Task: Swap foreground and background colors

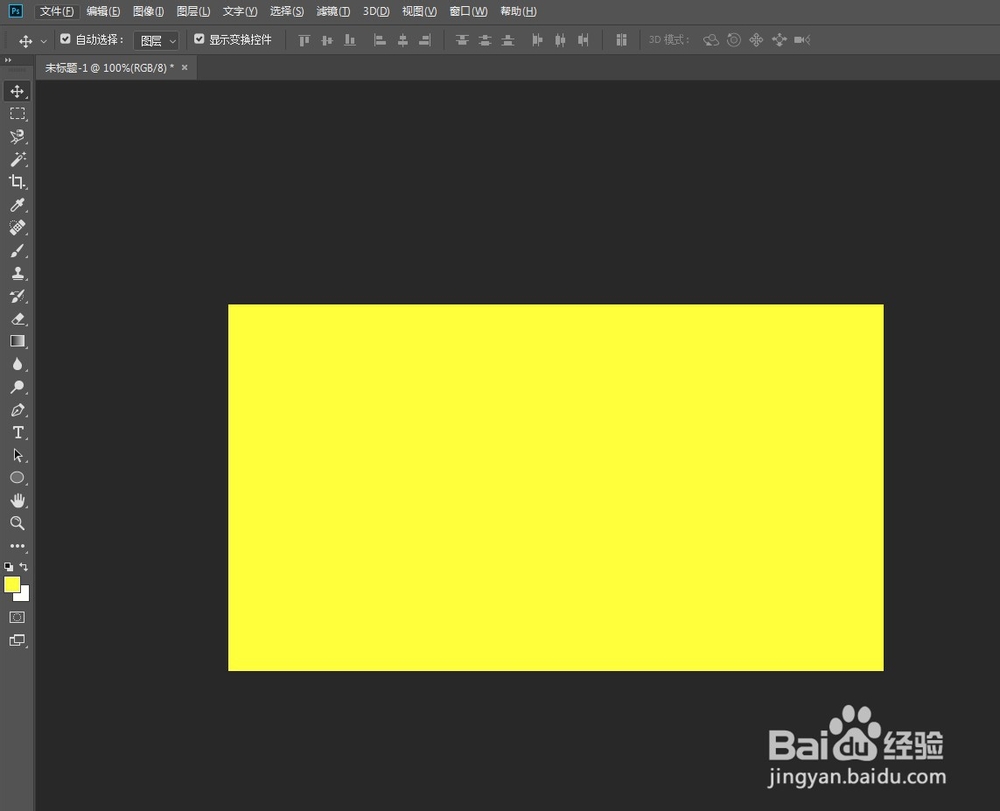Action: click(x=24, y=566)
